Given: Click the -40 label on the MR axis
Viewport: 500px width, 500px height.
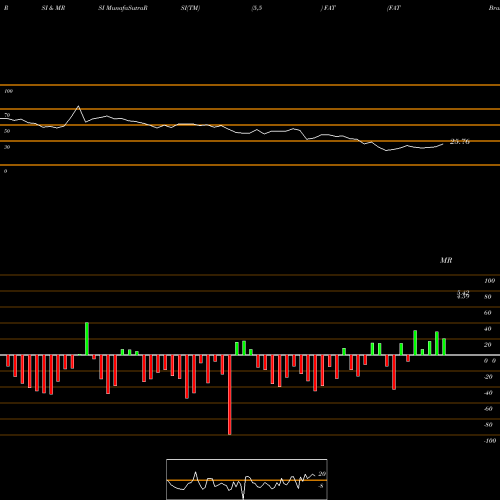Looking at the screenshot, I should pos(488,393).
